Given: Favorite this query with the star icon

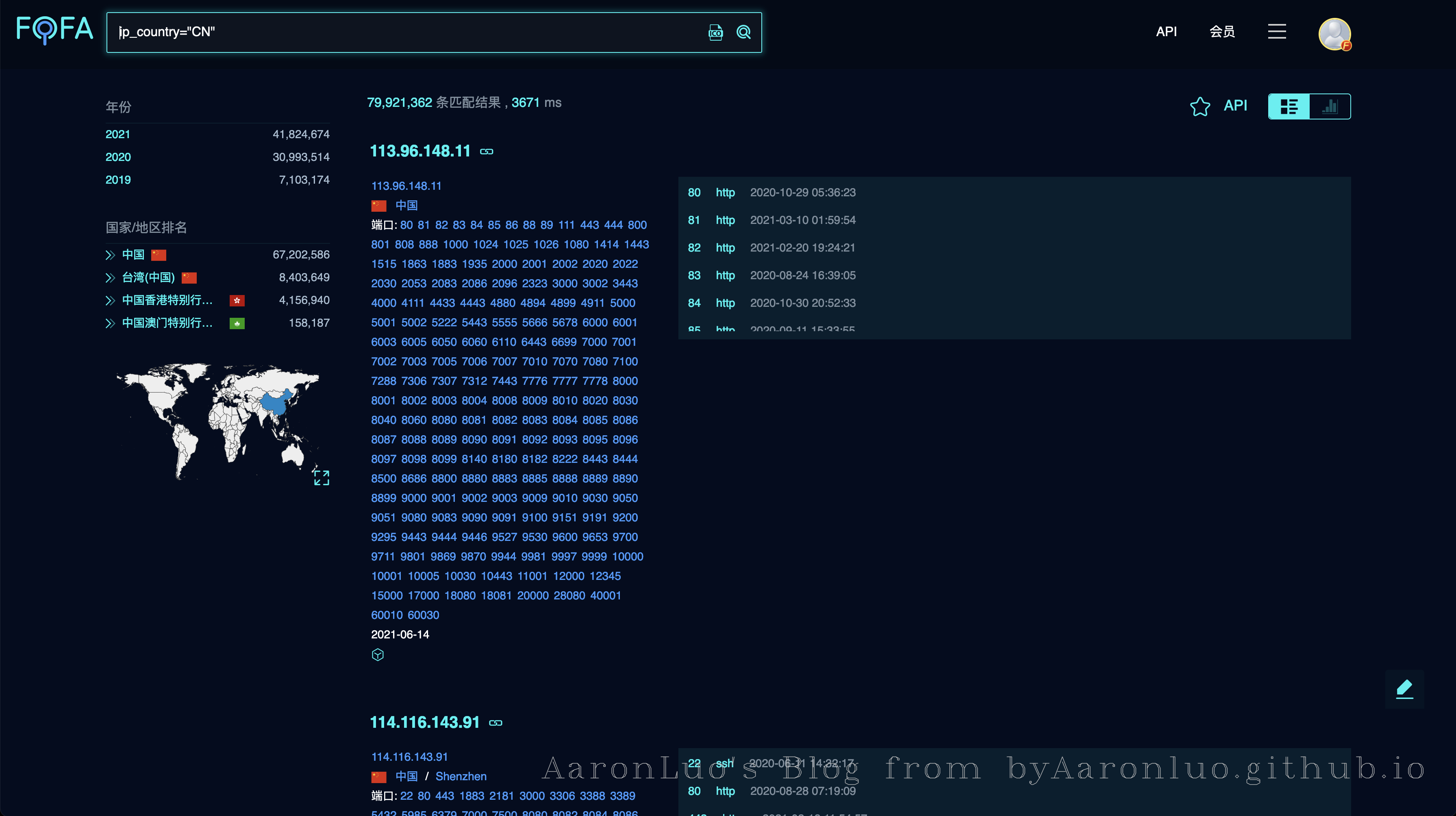Looking at the screenshot, I should tap(1200, 106).
